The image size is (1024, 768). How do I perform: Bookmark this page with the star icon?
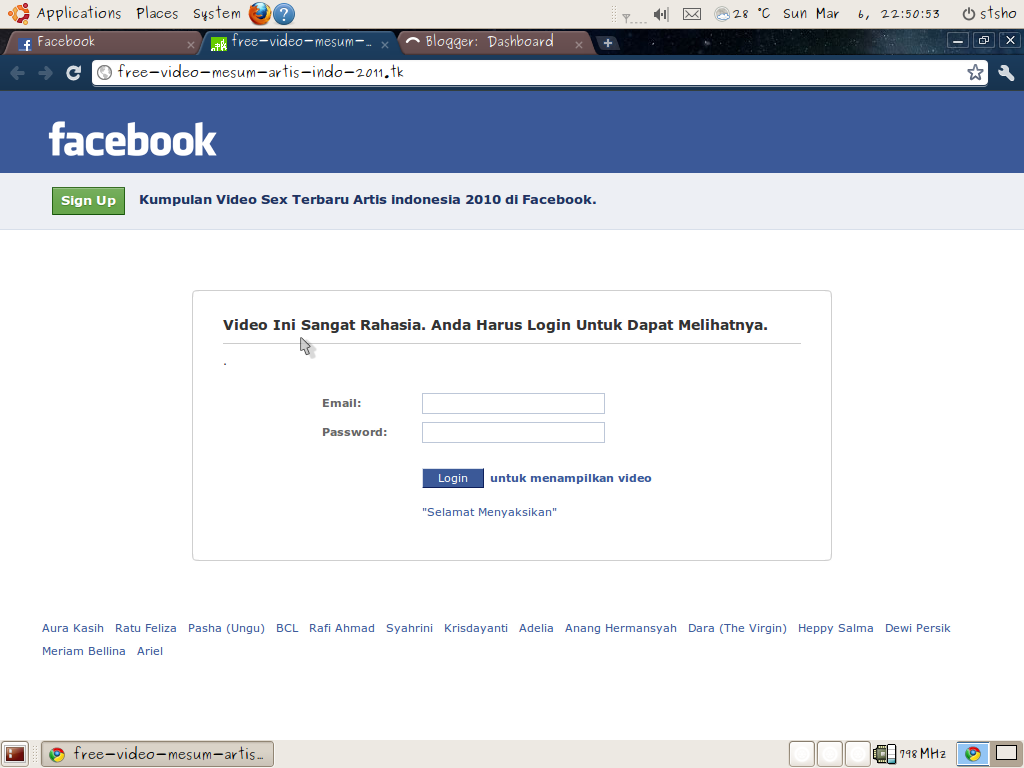(x=975, y=72)
